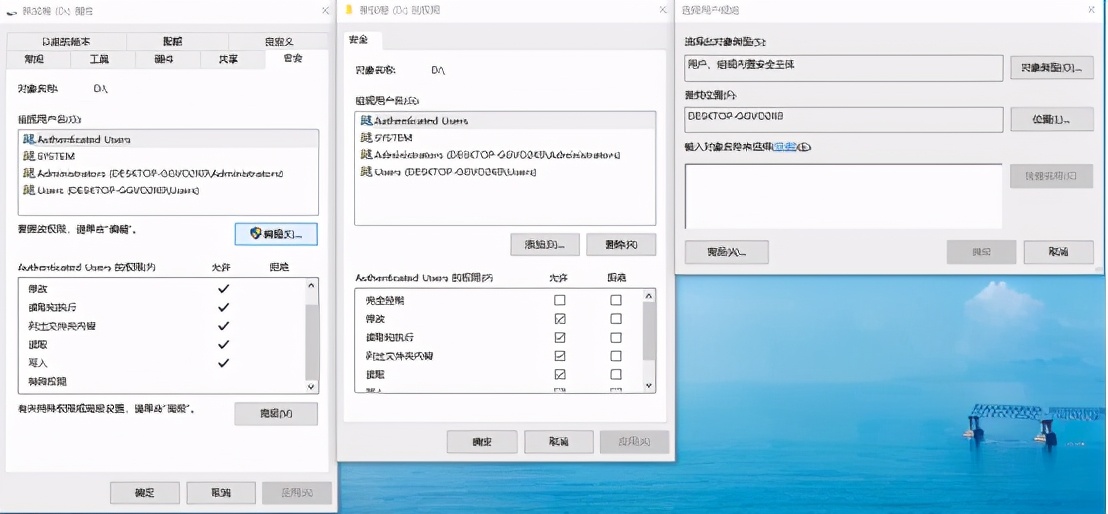Screen dimensions: 1108x514
Task: Select Authenticated Users icon in Permissions window list
Action: (x=366, y=121)
